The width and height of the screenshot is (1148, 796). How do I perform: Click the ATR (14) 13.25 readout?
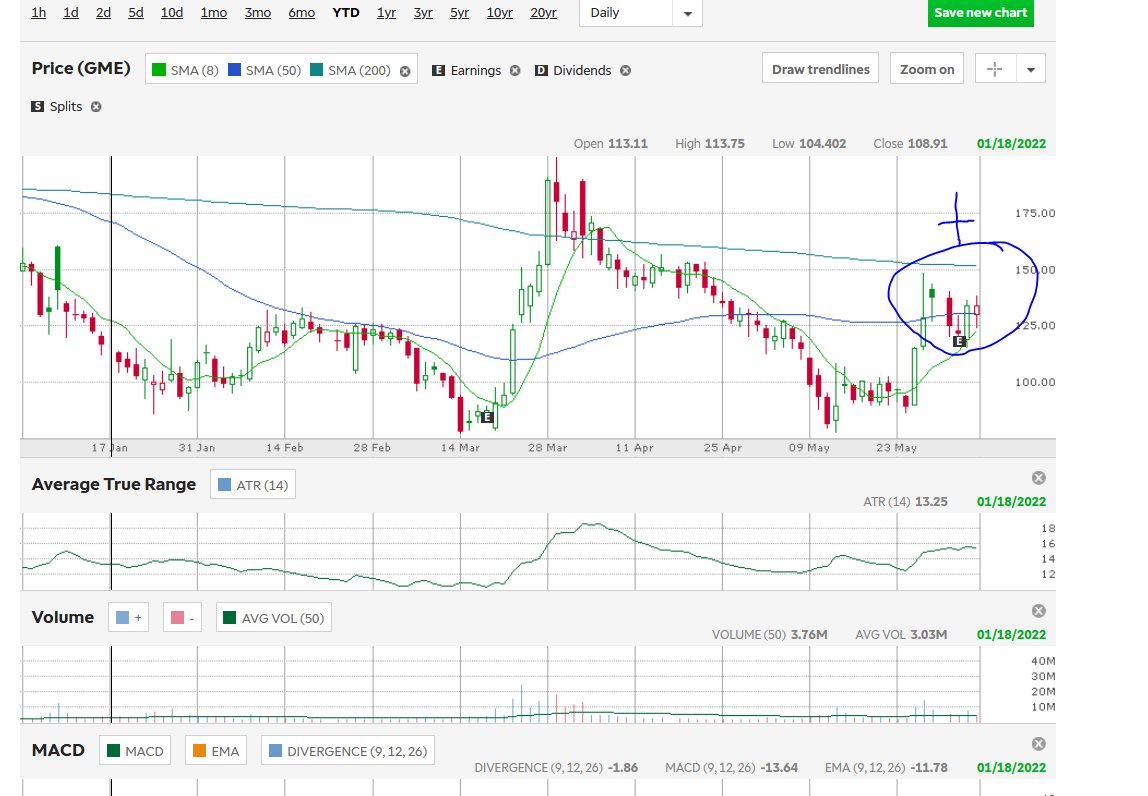click(905, 502)
